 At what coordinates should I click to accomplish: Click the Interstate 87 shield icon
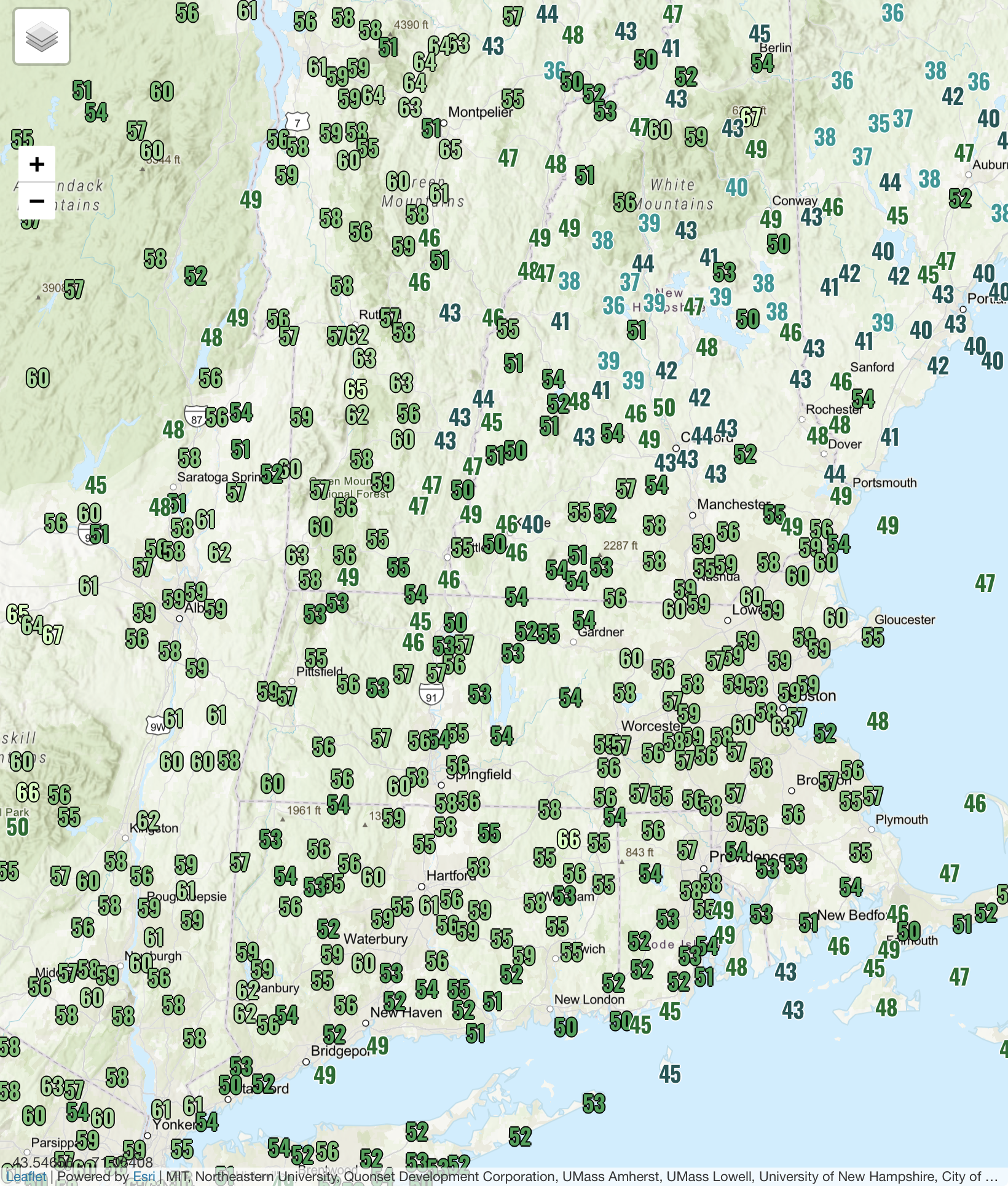coord(196,419)
